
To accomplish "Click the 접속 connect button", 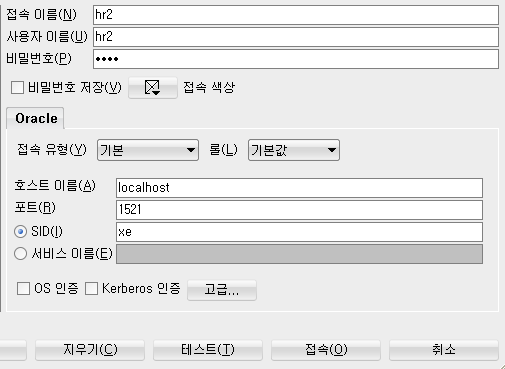I will click(326, 350).
